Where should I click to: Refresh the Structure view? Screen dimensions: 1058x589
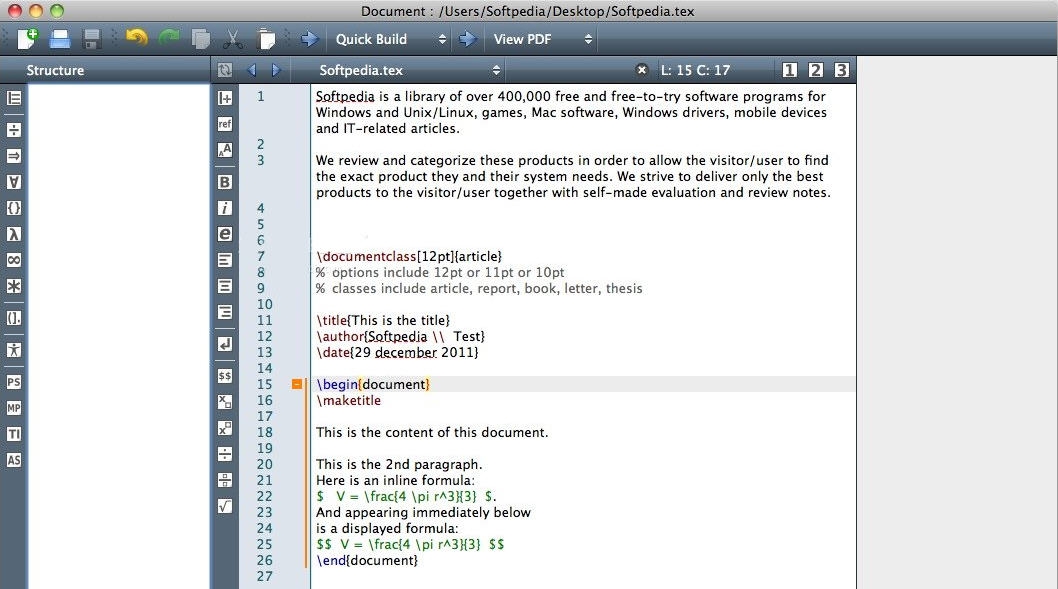click(x=224, y=70)
